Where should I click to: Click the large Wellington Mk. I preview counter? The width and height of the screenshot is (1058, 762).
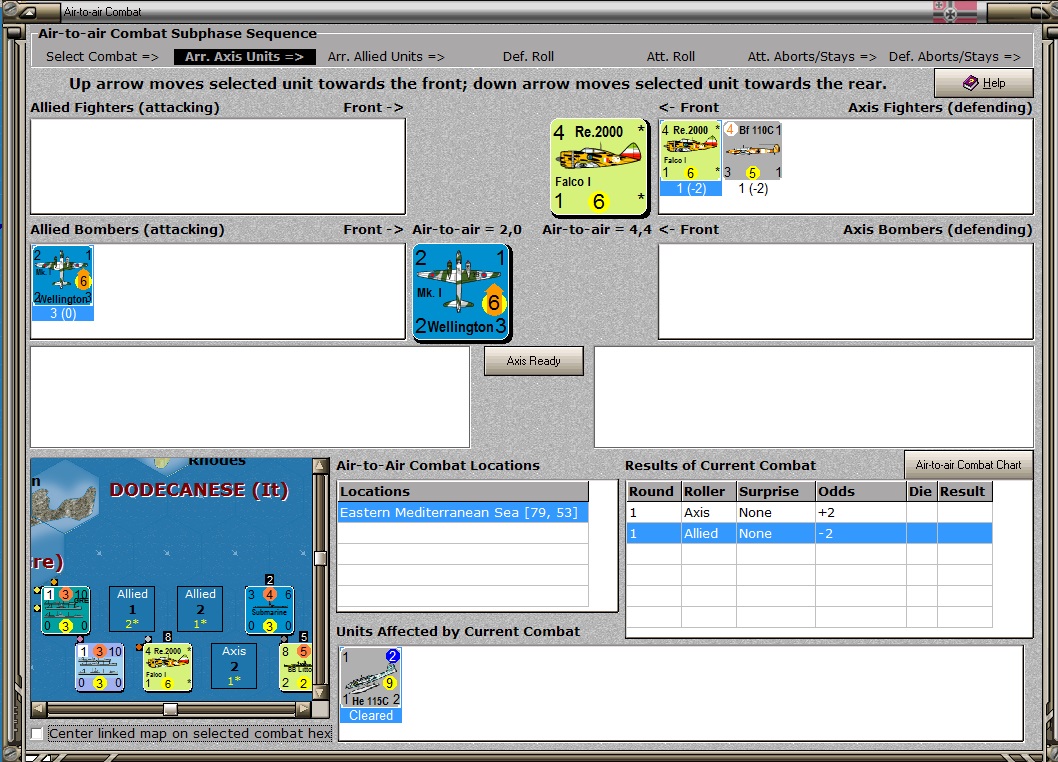pos(462,292)
